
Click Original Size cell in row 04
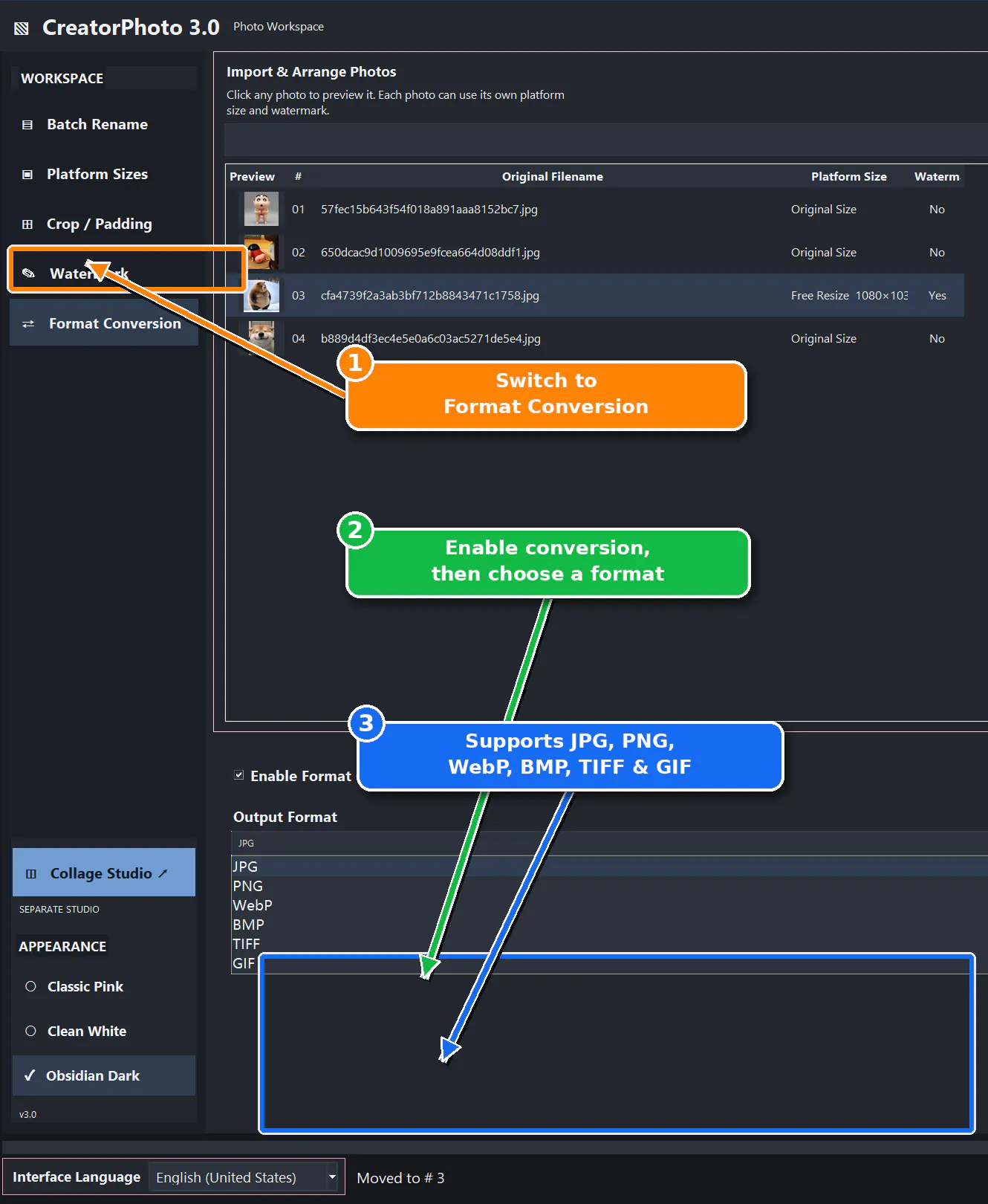pyautogui.click(x=824, y=339)
